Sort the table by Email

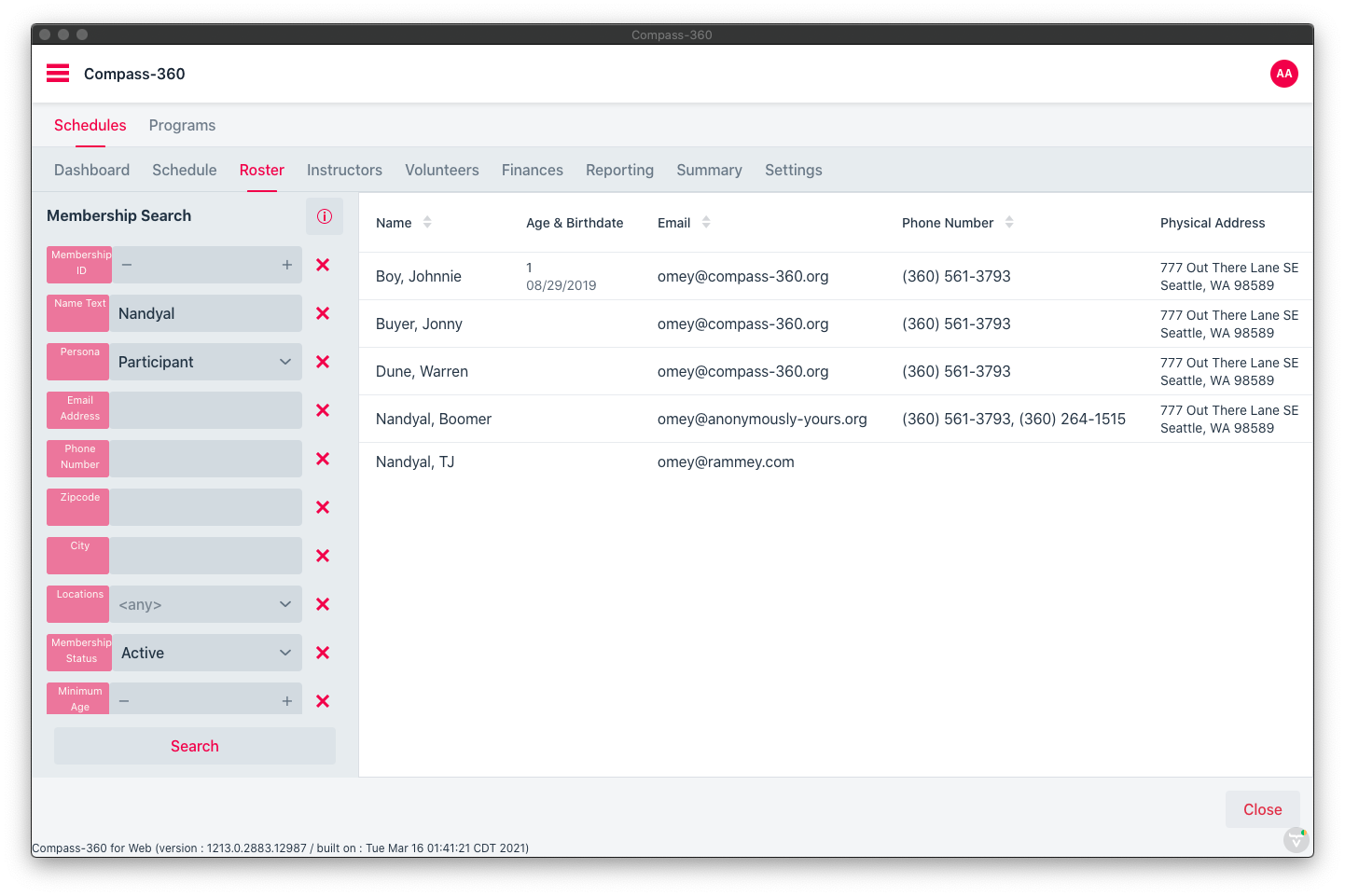pyautogui.click(x=706, y=222)
